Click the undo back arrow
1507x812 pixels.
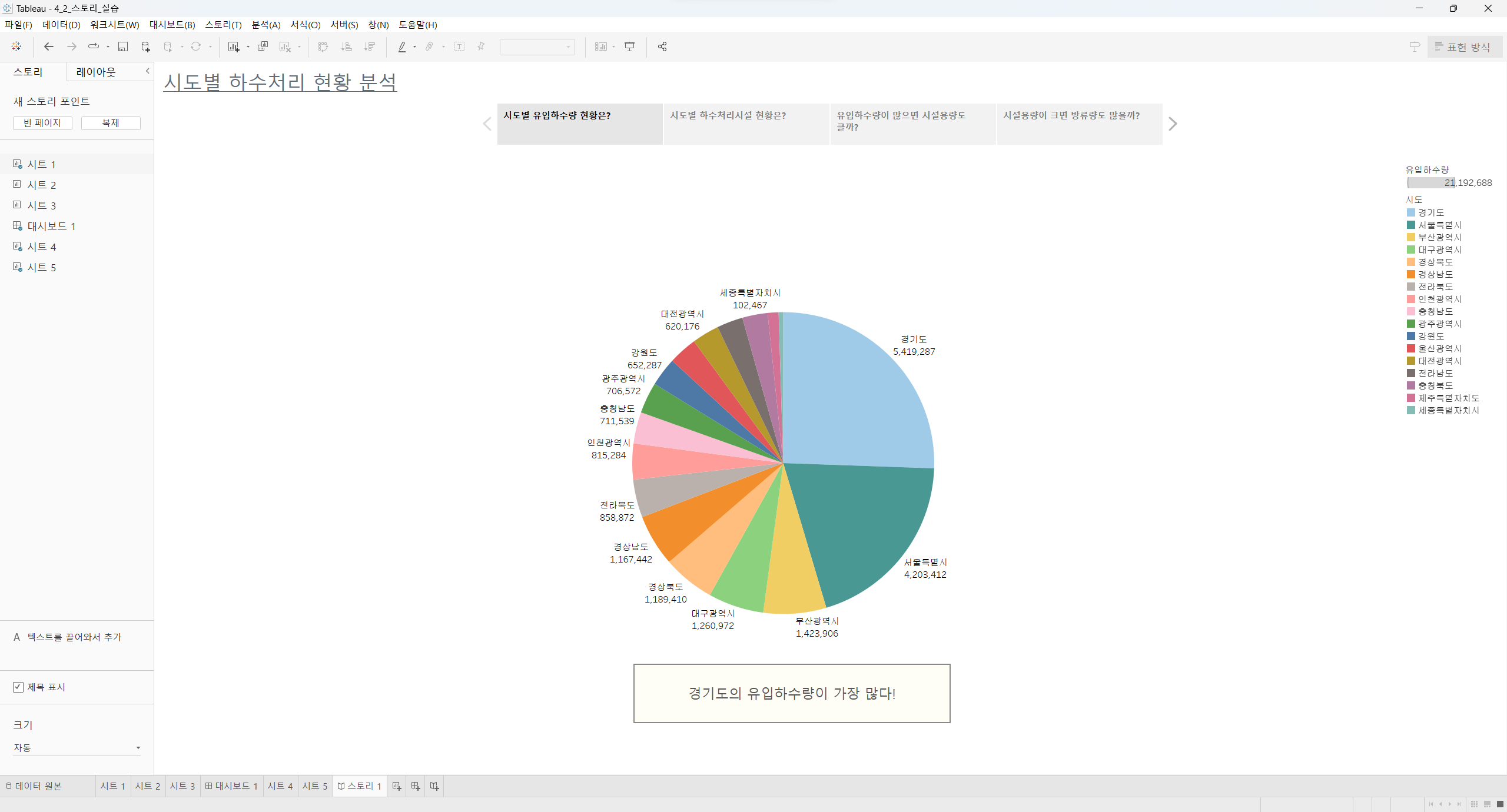[x=49, y=46]
